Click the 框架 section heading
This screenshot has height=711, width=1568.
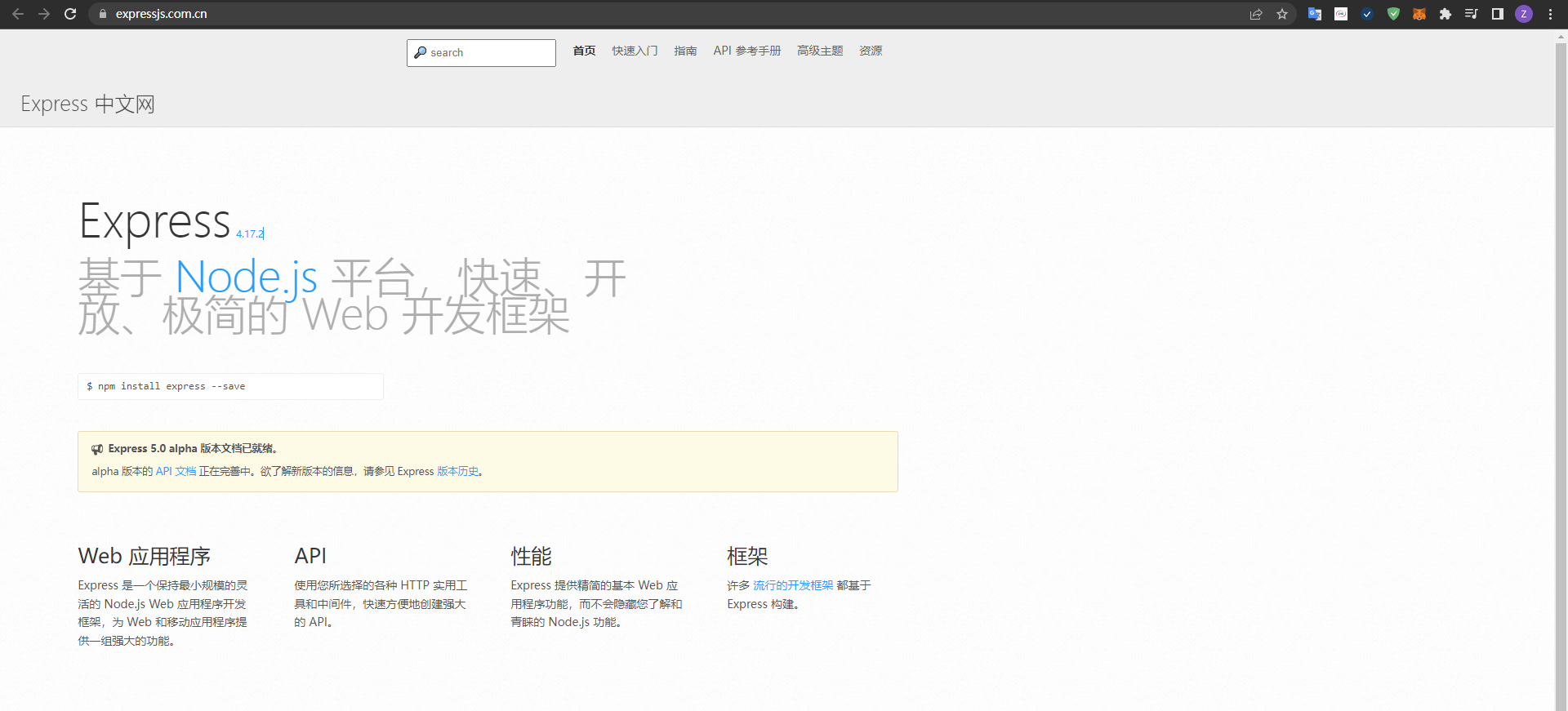coord(748,556)
